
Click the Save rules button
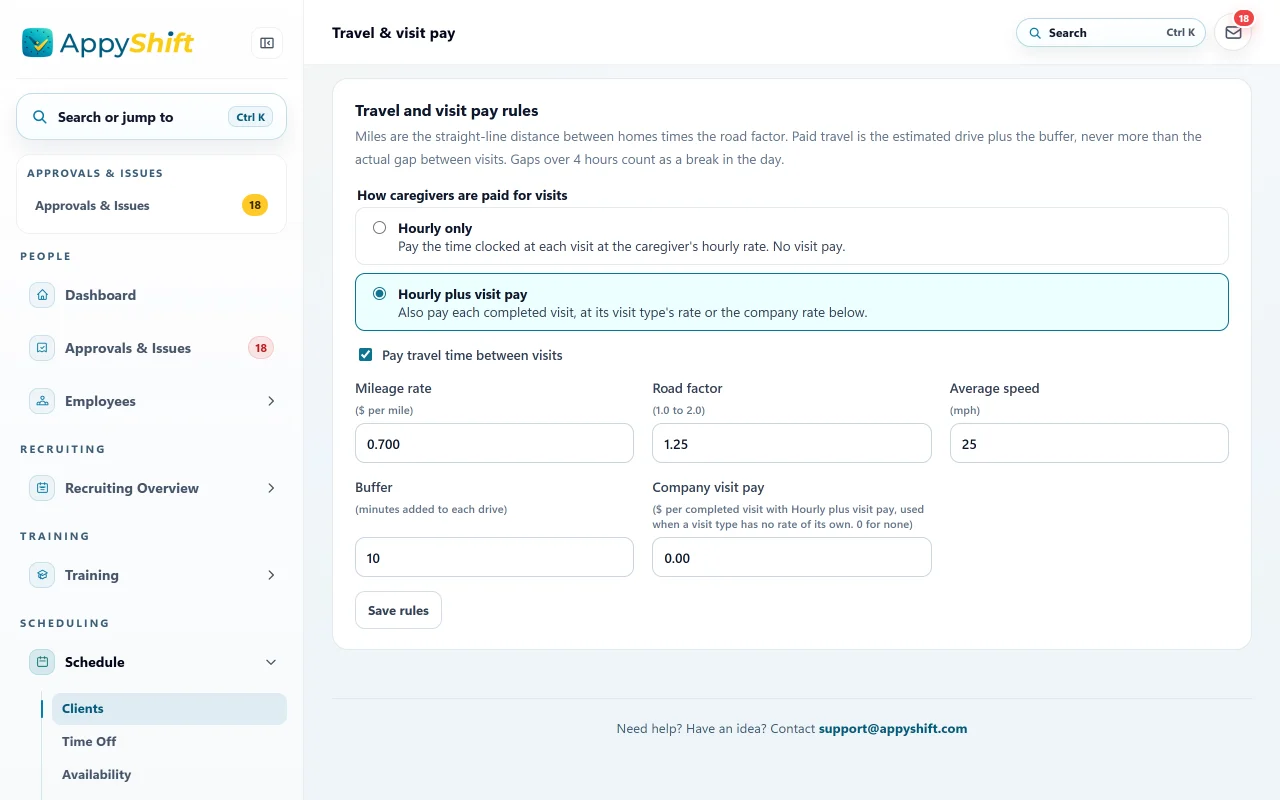[398, 610]
